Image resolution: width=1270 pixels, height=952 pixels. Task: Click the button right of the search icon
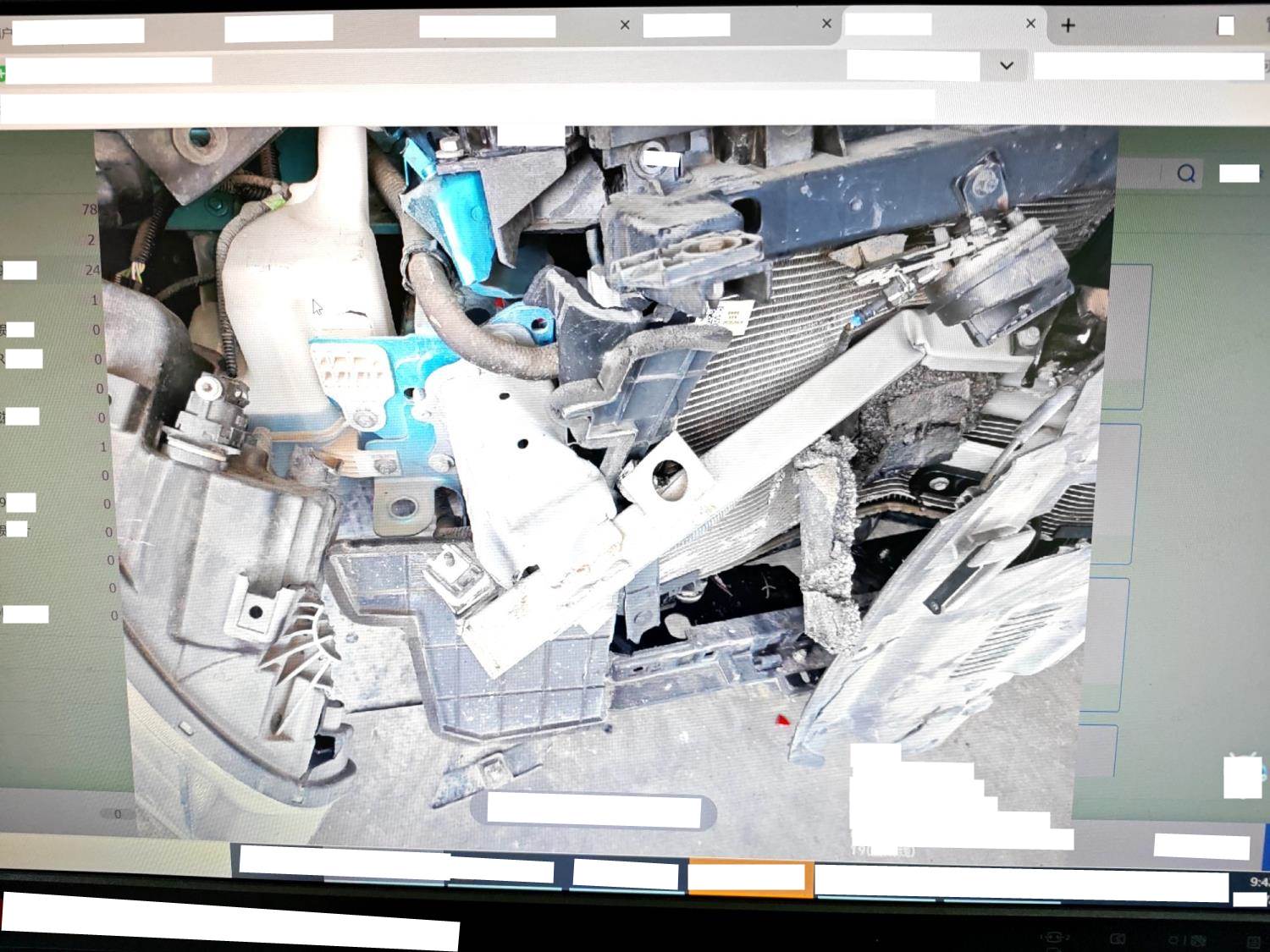coord(1239,173)
